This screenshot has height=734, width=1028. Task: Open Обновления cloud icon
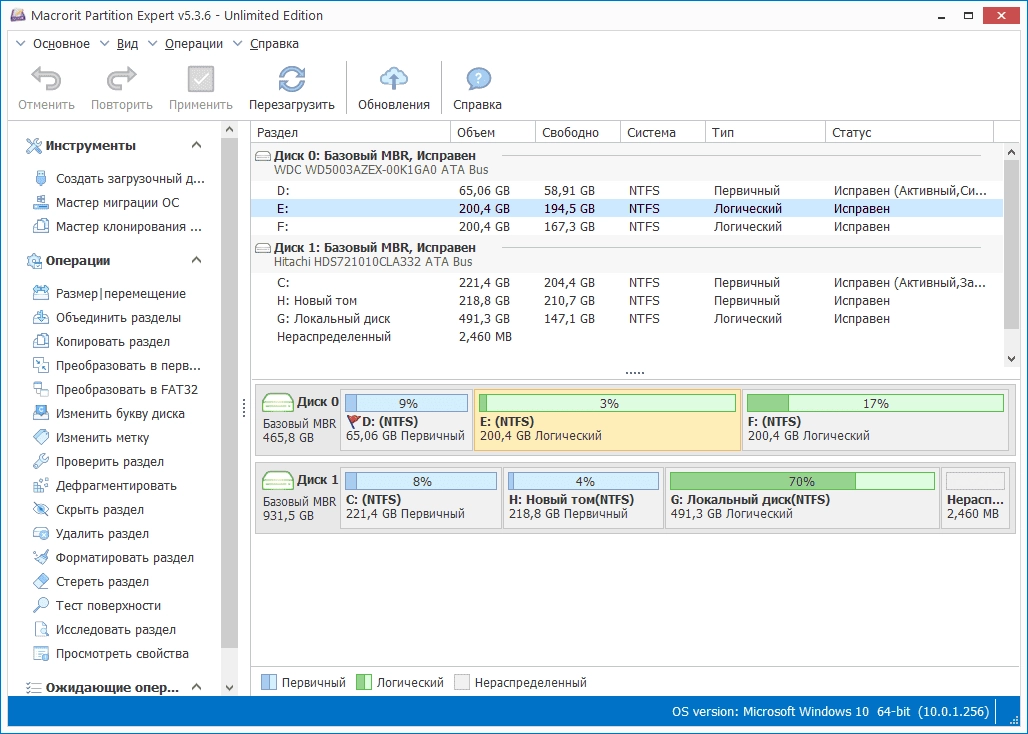click(393, 79)
